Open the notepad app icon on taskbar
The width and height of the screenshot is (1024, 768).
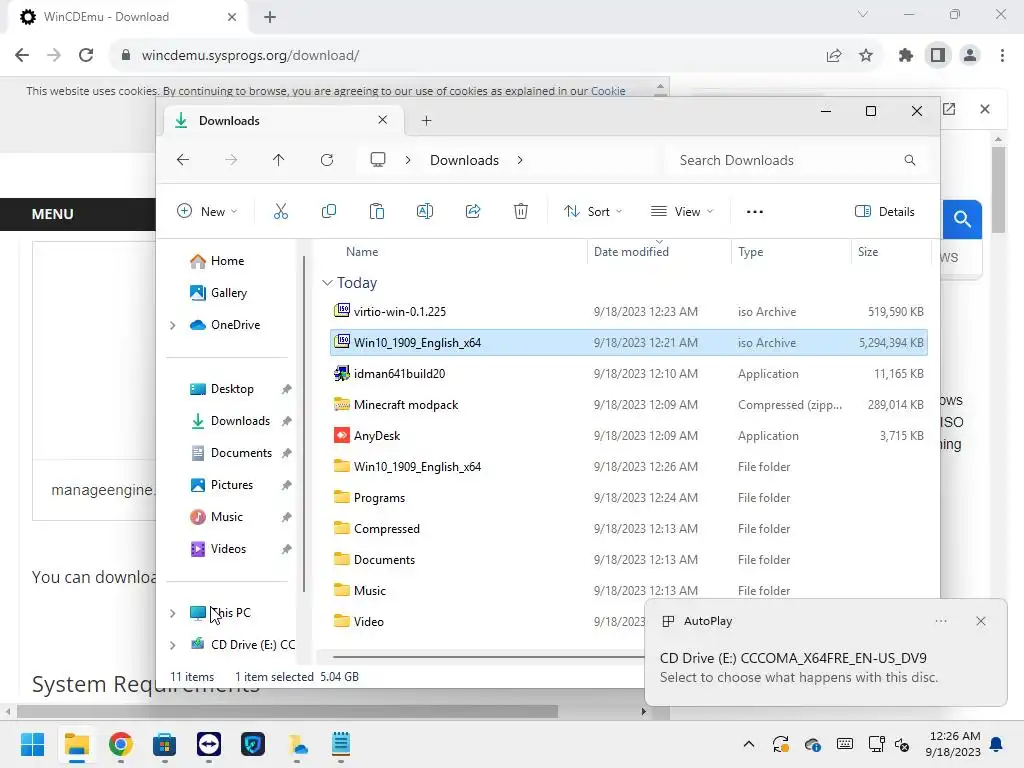341,744
